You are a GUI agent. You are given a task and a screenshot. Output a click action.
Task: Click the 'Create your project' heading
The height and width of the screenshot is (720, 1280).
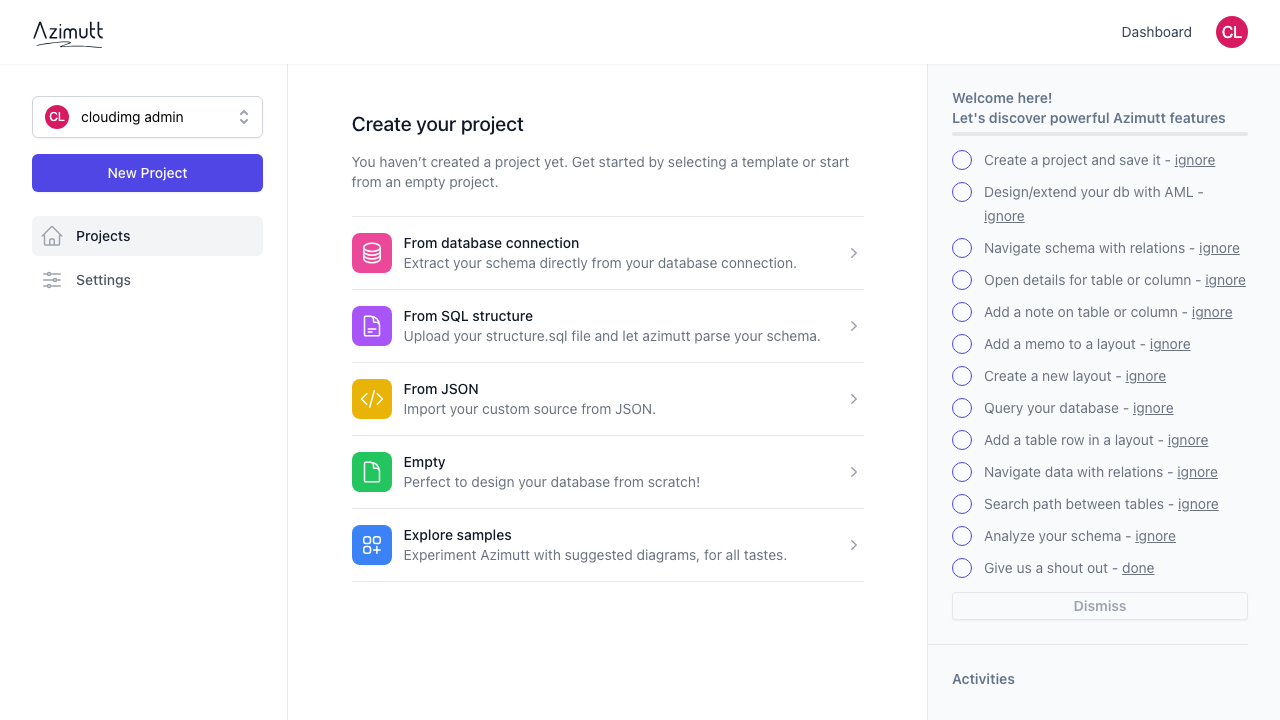pyautogui.click(x=438, y=124)
